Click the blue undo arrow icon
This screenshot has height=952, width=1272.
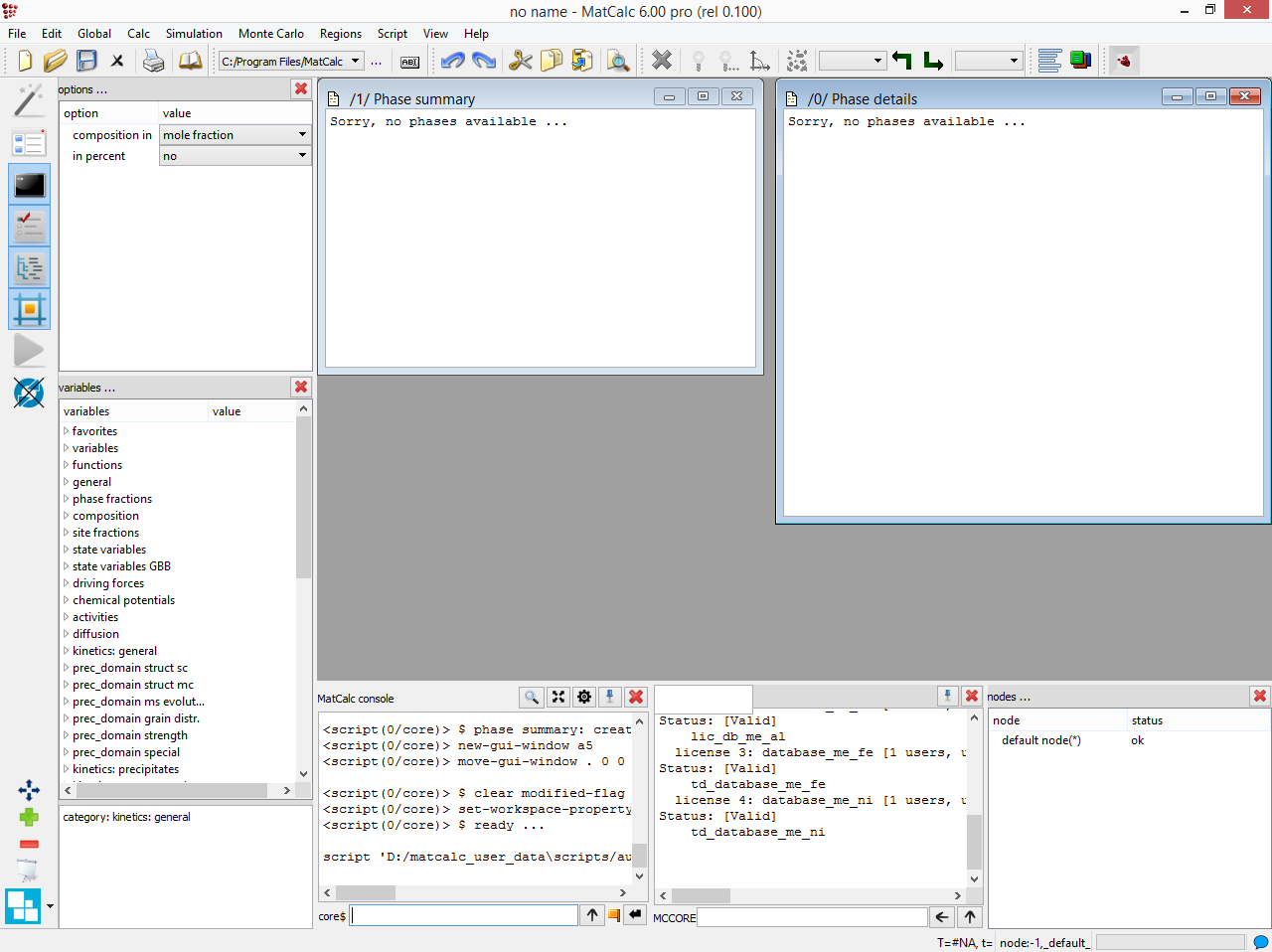tap(453, 62)
